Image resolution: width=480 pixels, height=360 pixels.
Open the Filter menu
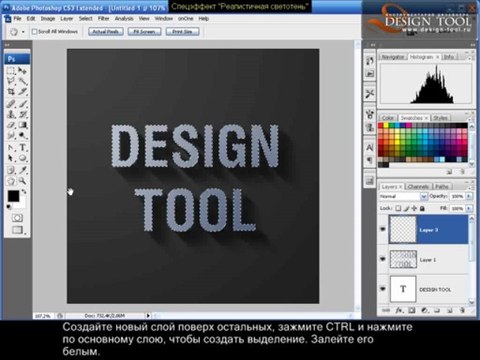tap(103, 19)
